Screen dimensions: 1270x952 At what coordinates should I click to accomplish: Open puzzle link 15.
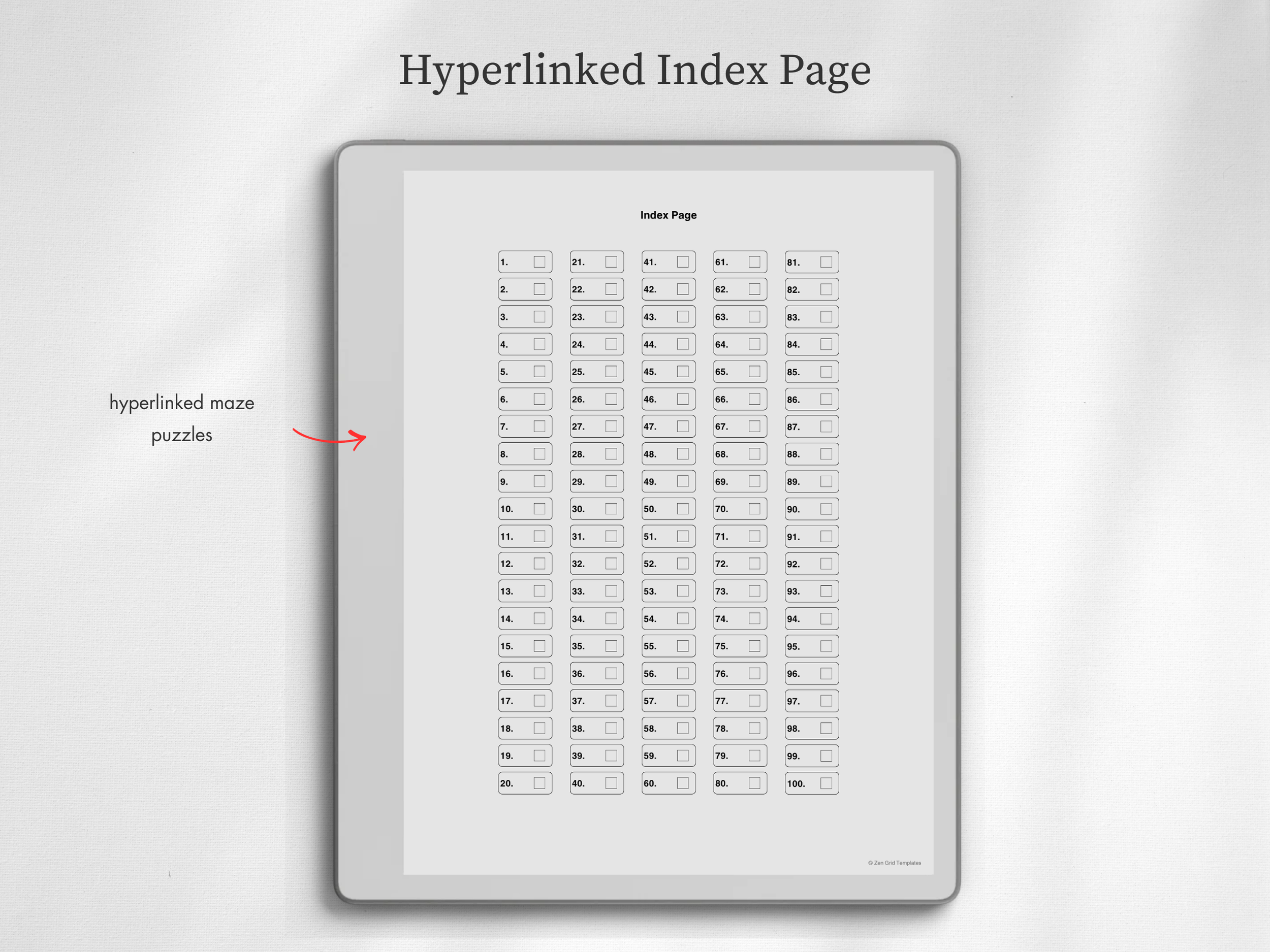point(525,646)
